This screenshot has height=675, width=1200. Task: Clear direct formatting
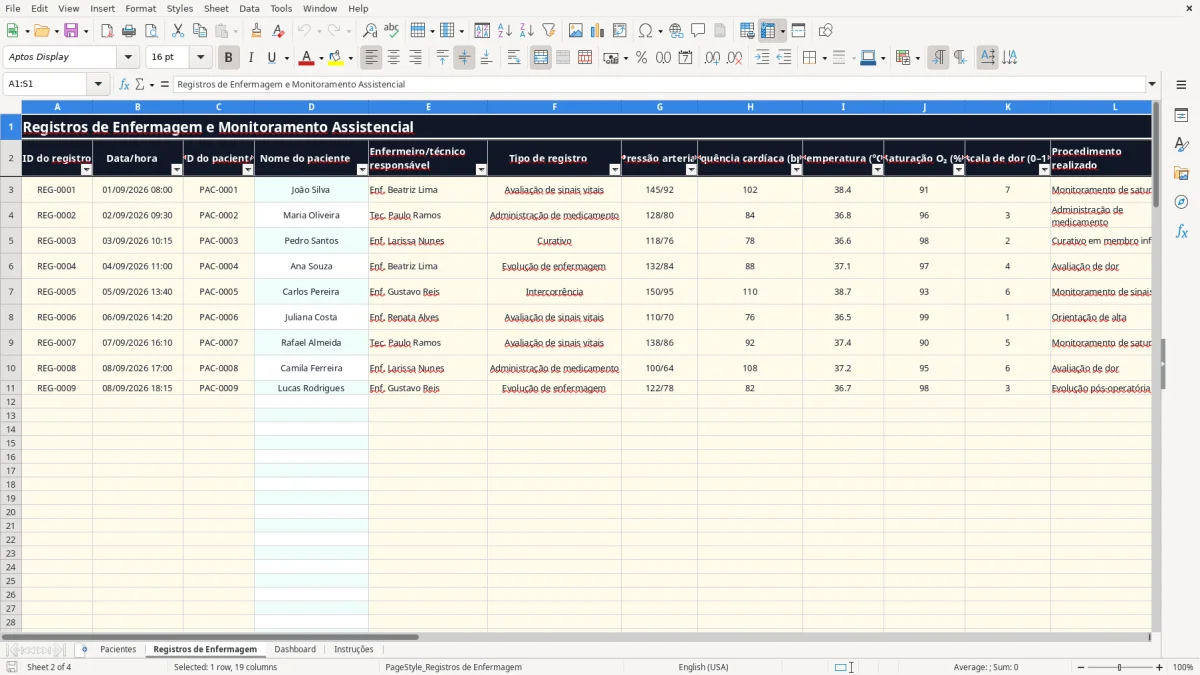click(278, 31)
